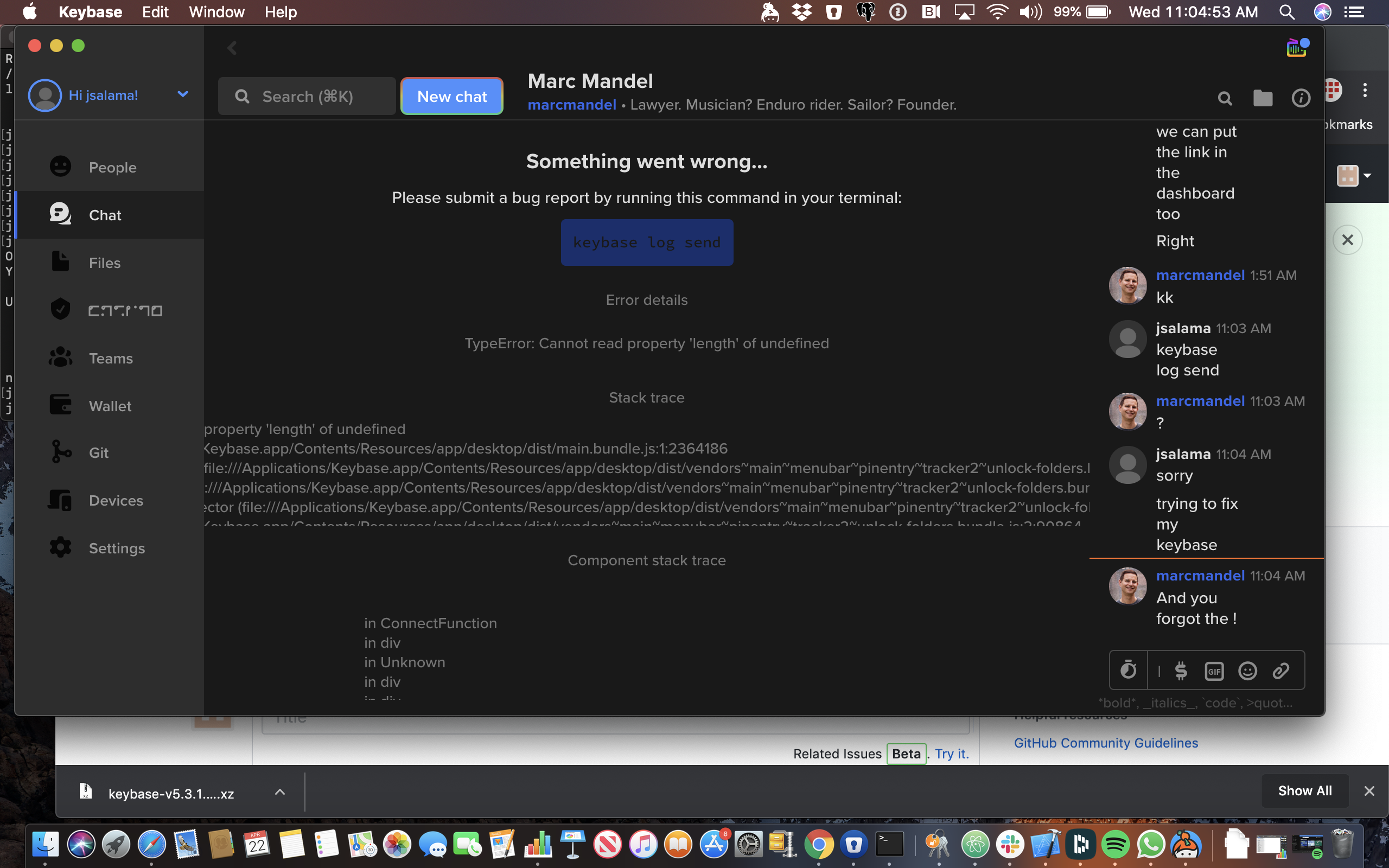
Task: Open the conversation folder icon
Action: coord(1263,98)
